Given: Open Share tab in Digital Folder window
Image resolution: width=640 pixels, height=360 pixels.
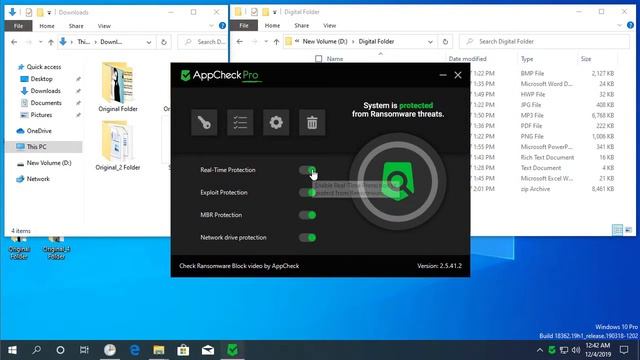Looking at the screenshot, I should (302, 25).
